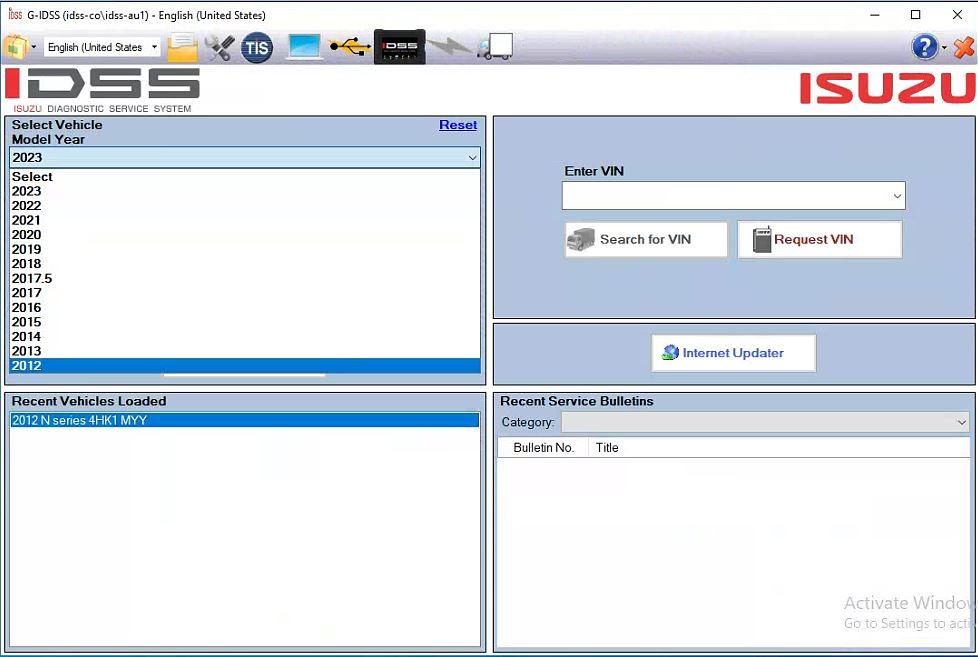Viewport: 978px width, 657px height.
Task: Click the package box icon in the toolbar
Action: tap(16, 47)
